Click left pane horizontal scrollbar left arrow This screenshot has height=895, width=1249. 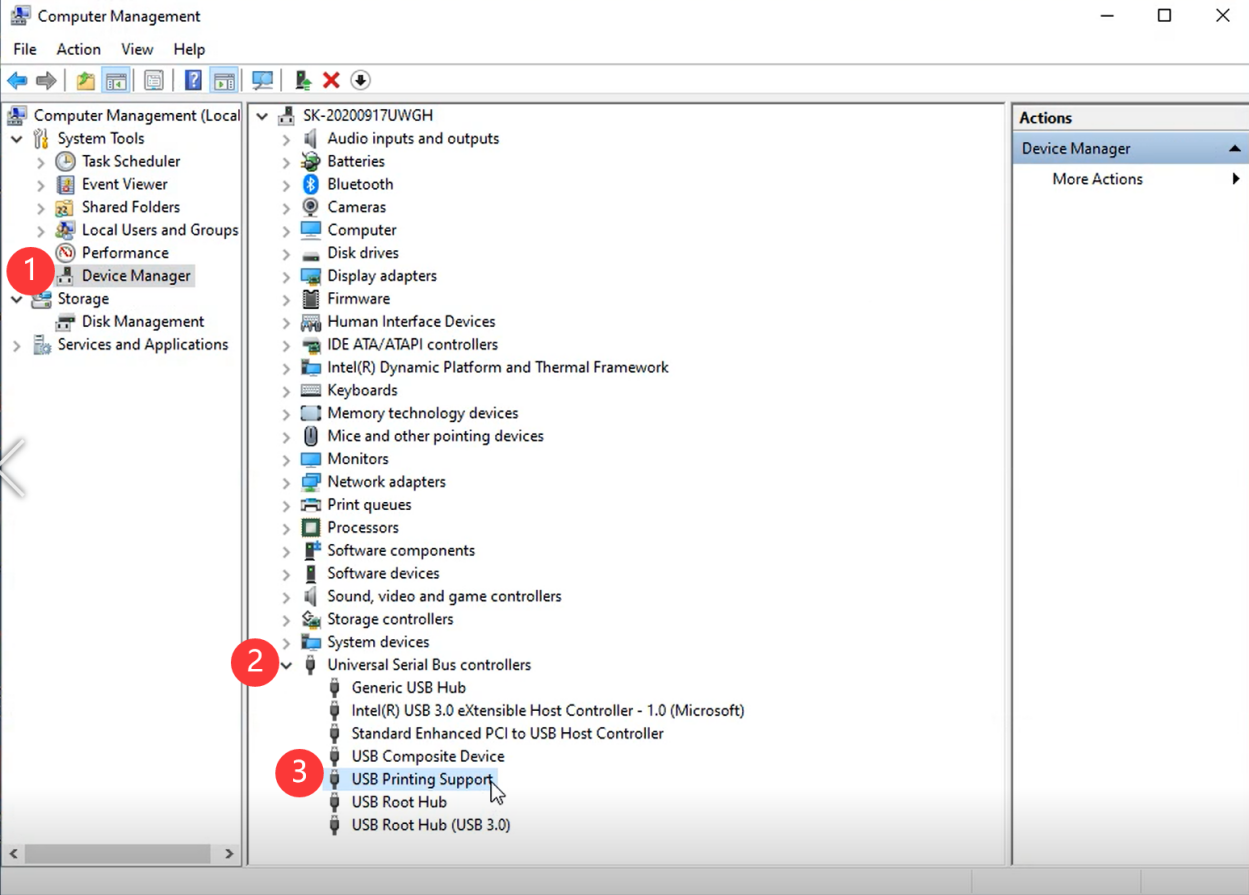click(15, 854)
